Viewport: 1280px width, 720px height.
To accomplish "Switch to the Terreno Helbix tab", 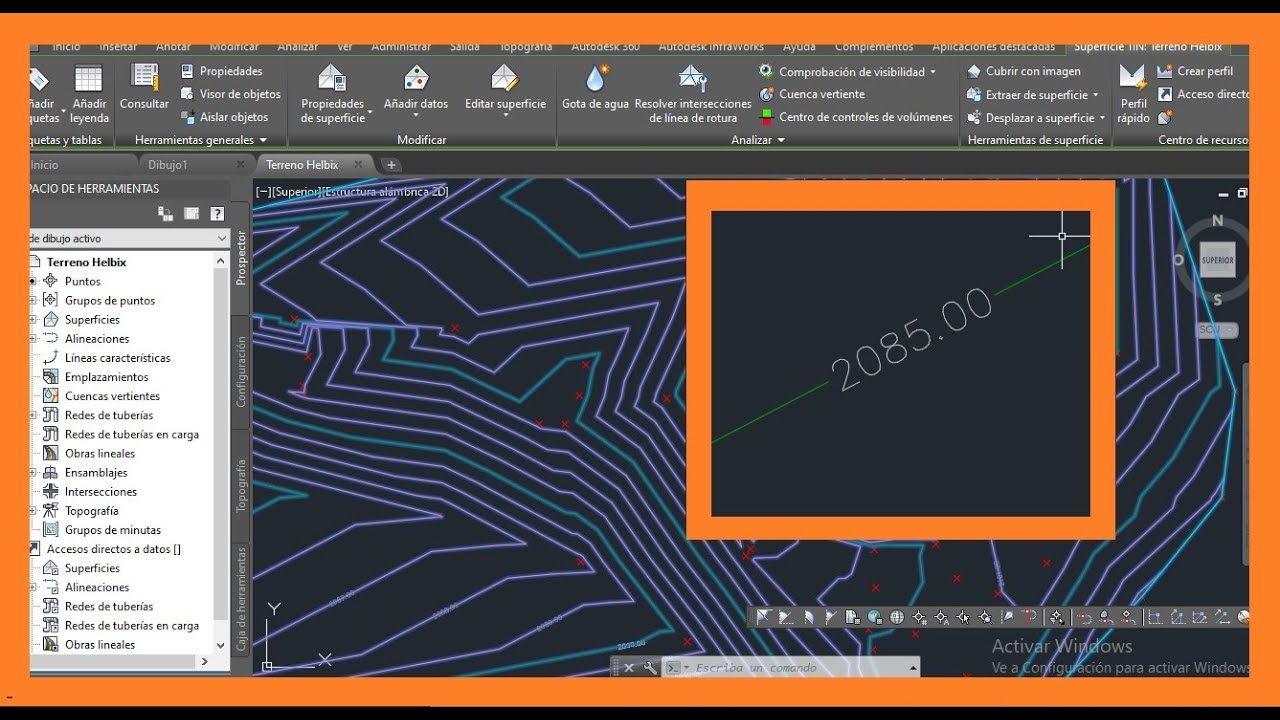I will click(302, 164).
